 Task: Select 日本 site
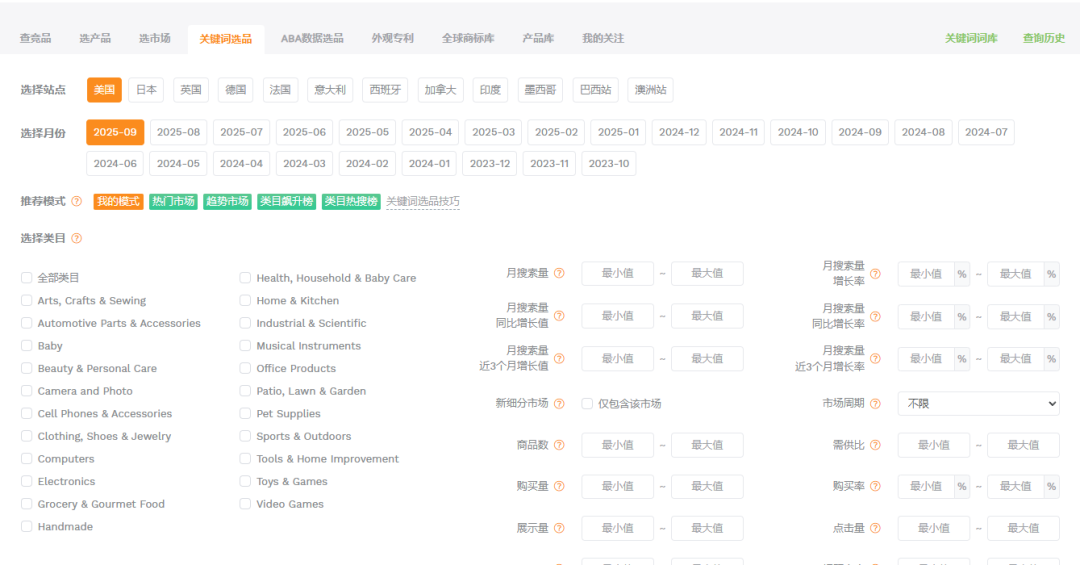tap(146, 90)
